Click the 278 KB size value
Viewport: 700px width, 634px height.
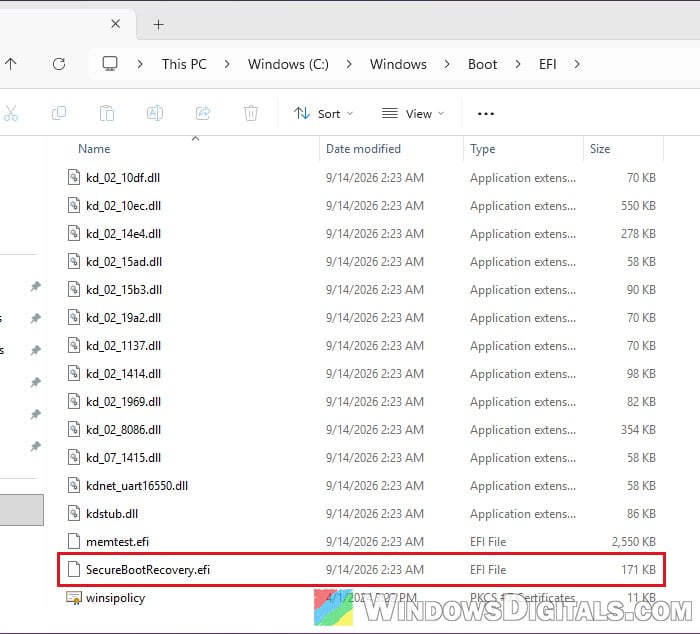pos(638,234)
